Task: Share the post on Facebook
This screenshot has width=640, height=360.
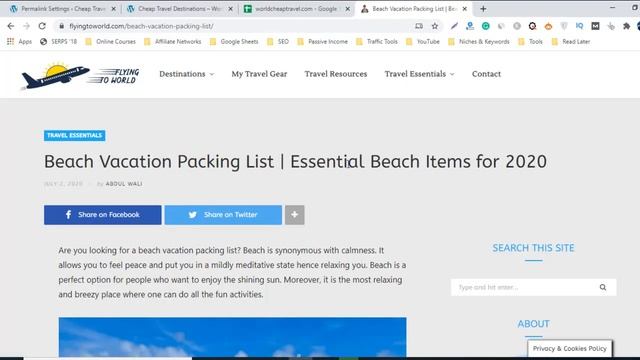Action: coord(103,215)
